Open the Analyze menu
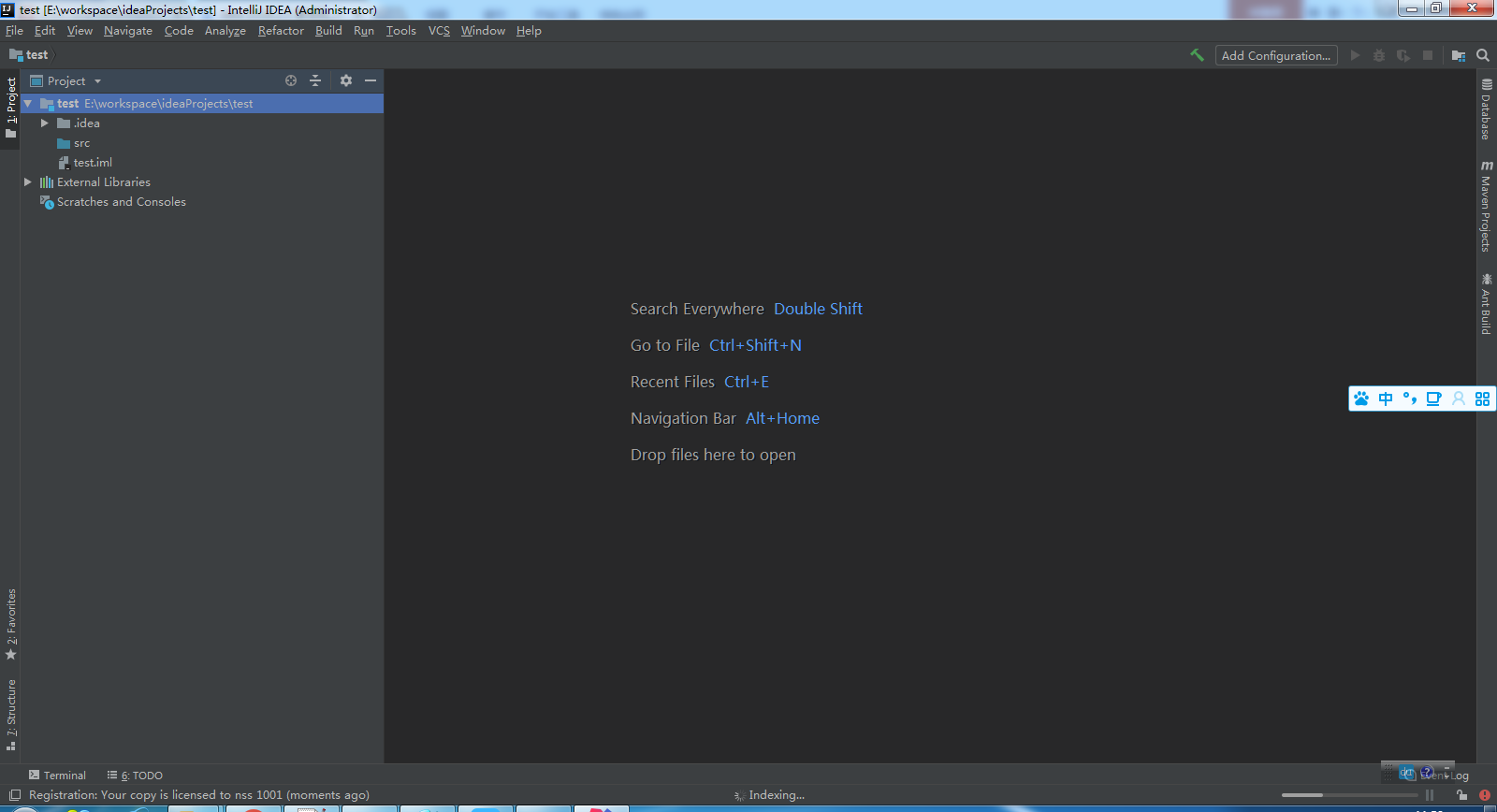This screenshot has width=1497, height=812. point(225,31)
